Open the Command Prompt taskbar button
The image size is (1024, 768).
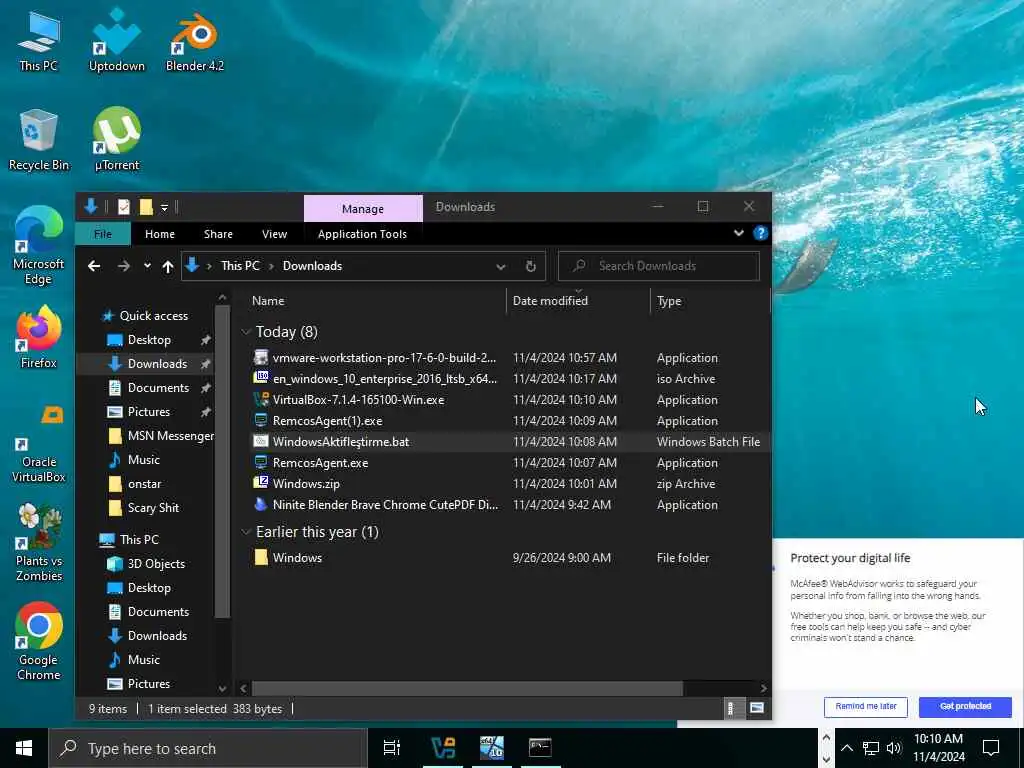point(540,748)
